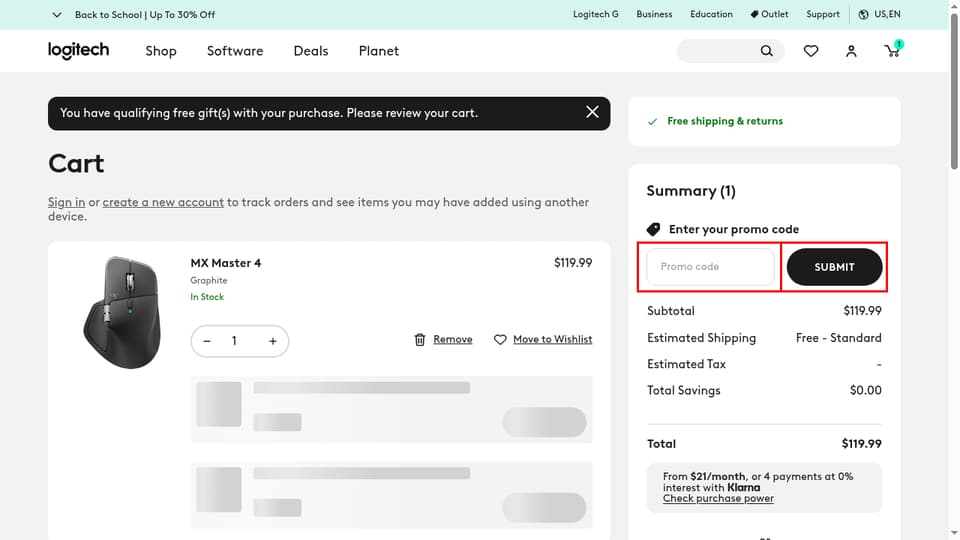Screen dimensions: 960x540
Task: Submit the promo code
Action: click(834, 267)
